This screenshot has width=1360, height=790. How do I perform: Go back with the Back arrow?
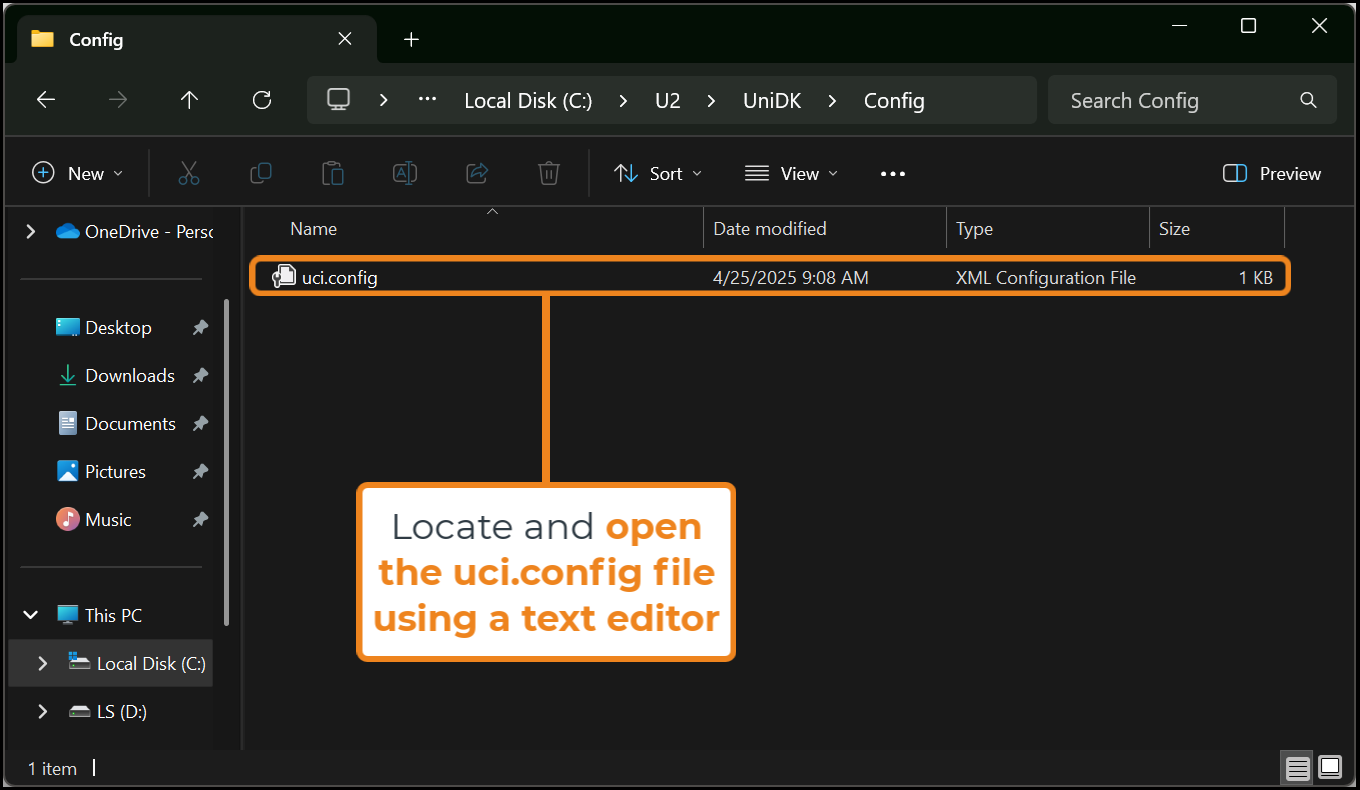46,100
